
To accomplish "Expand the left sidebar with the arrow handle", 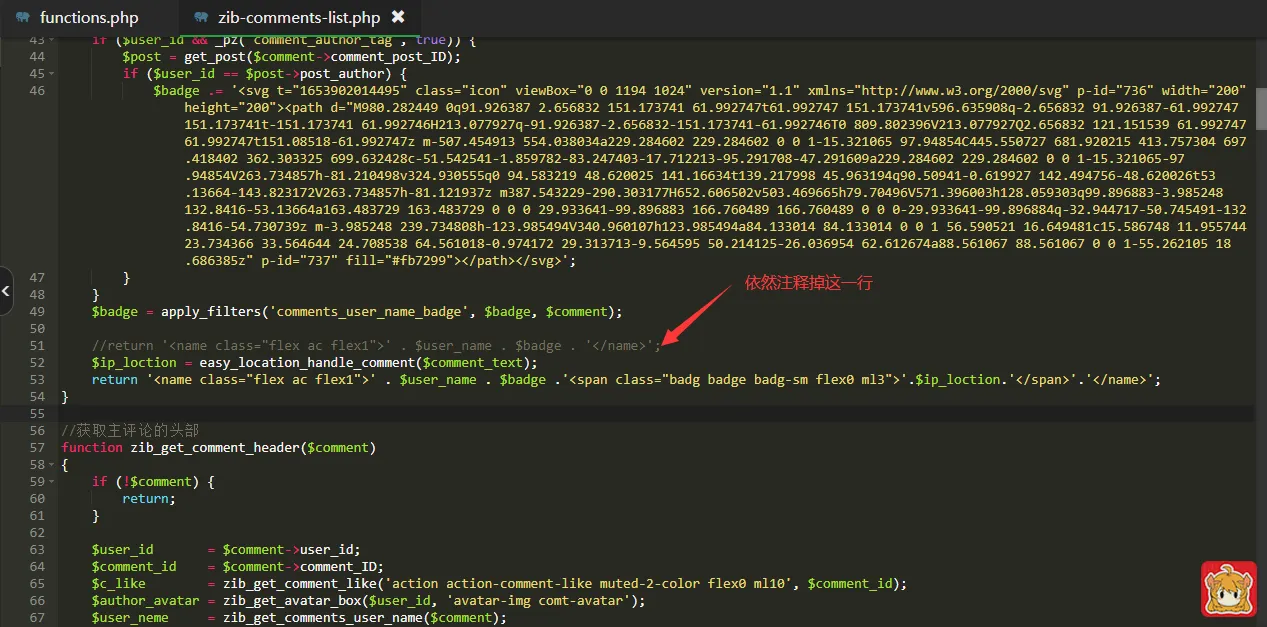I will coord(6,291).
